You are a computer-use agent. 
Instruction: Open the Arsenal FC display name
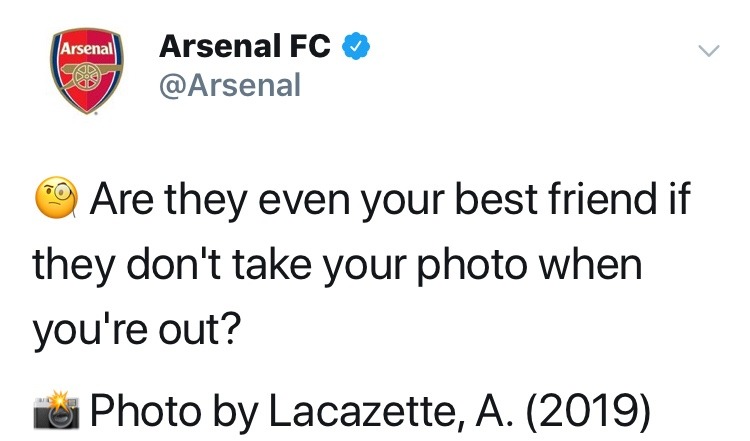(244, 46)
